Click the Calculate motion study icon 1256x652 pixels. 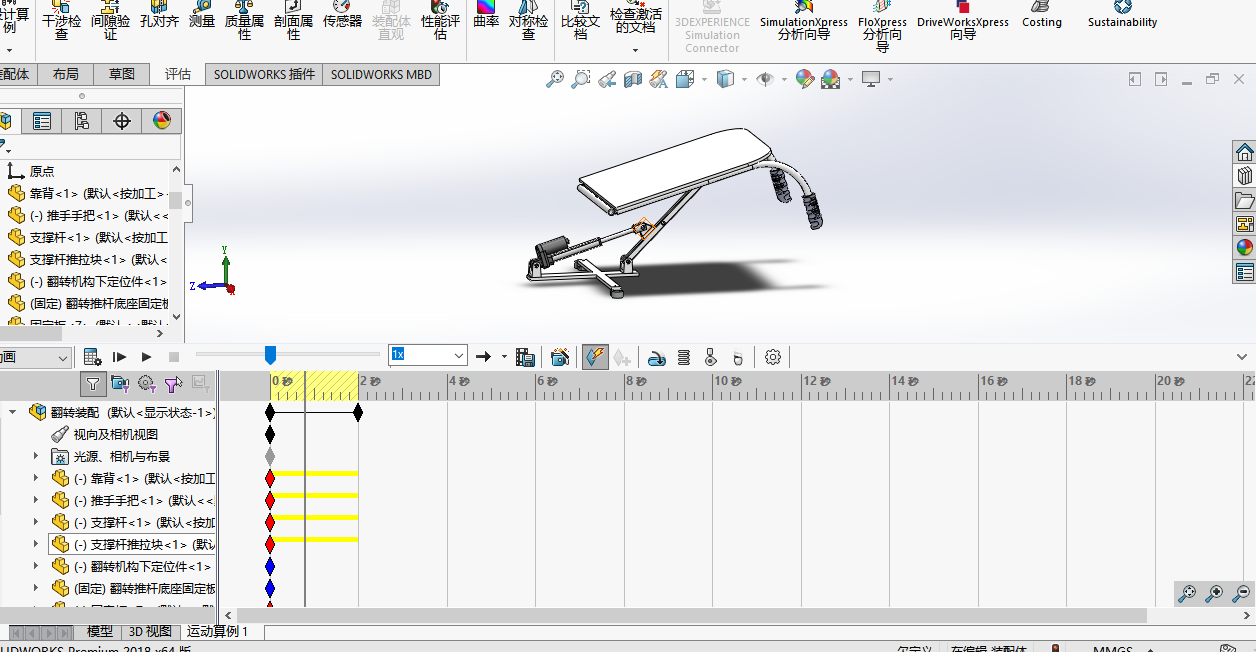tap(92, 357)
